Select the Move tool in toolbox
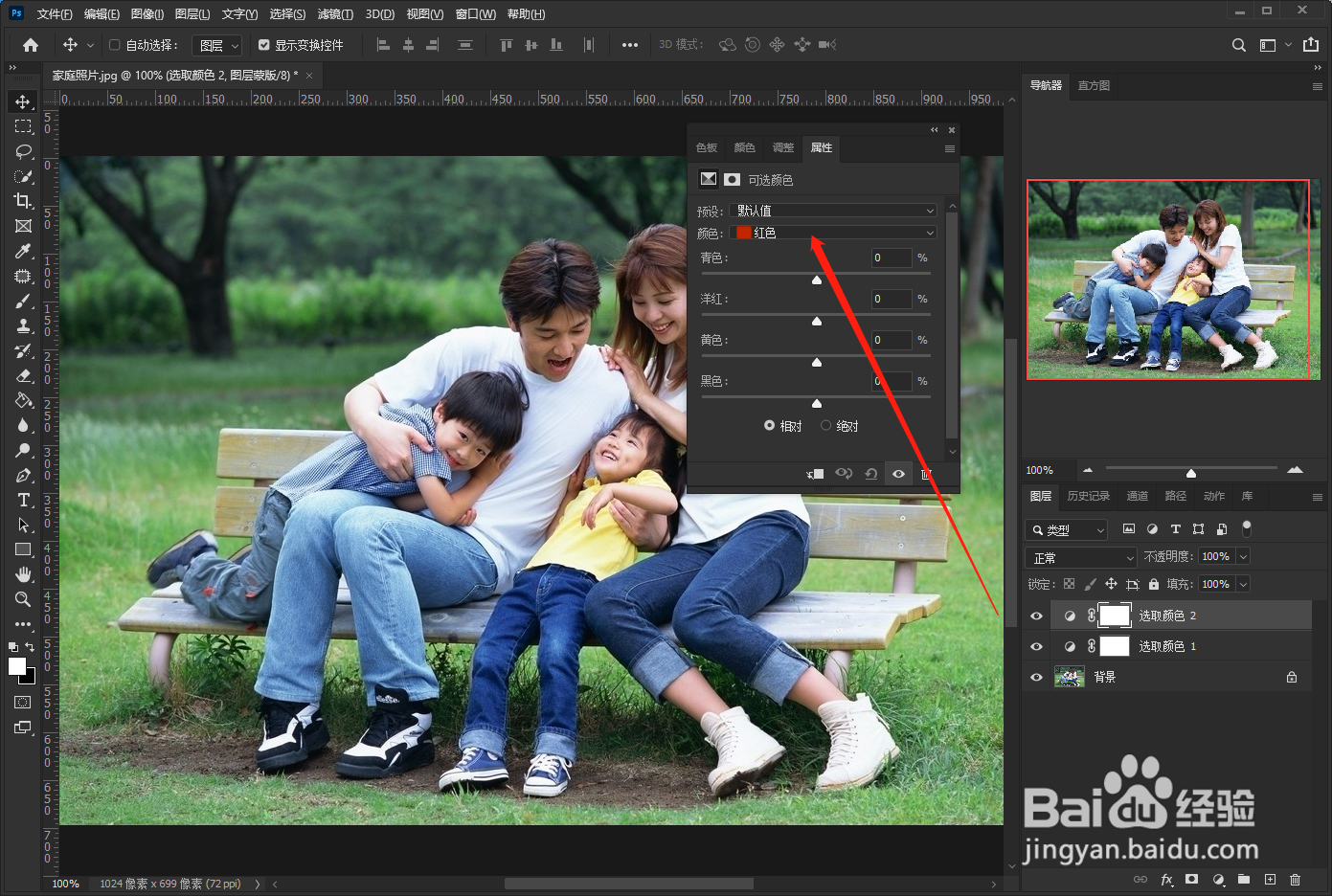Image resolution: width=1332 pixels, height=896 pixels. point(23,101)
